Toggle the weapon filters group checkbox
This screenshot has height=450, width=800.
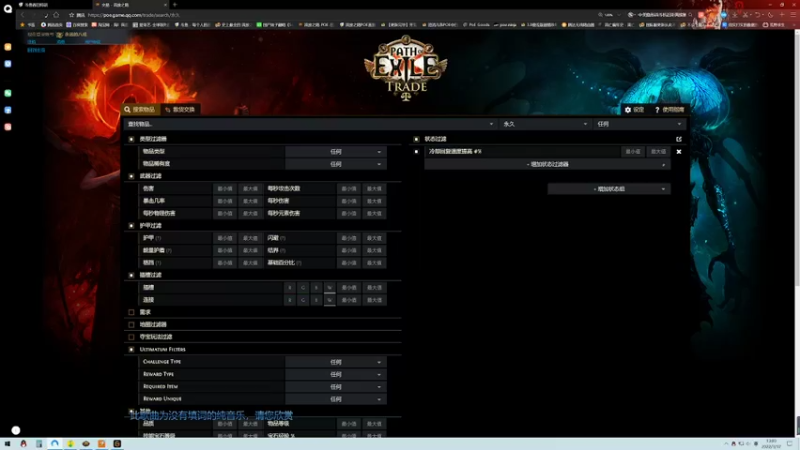pos(131,176)
